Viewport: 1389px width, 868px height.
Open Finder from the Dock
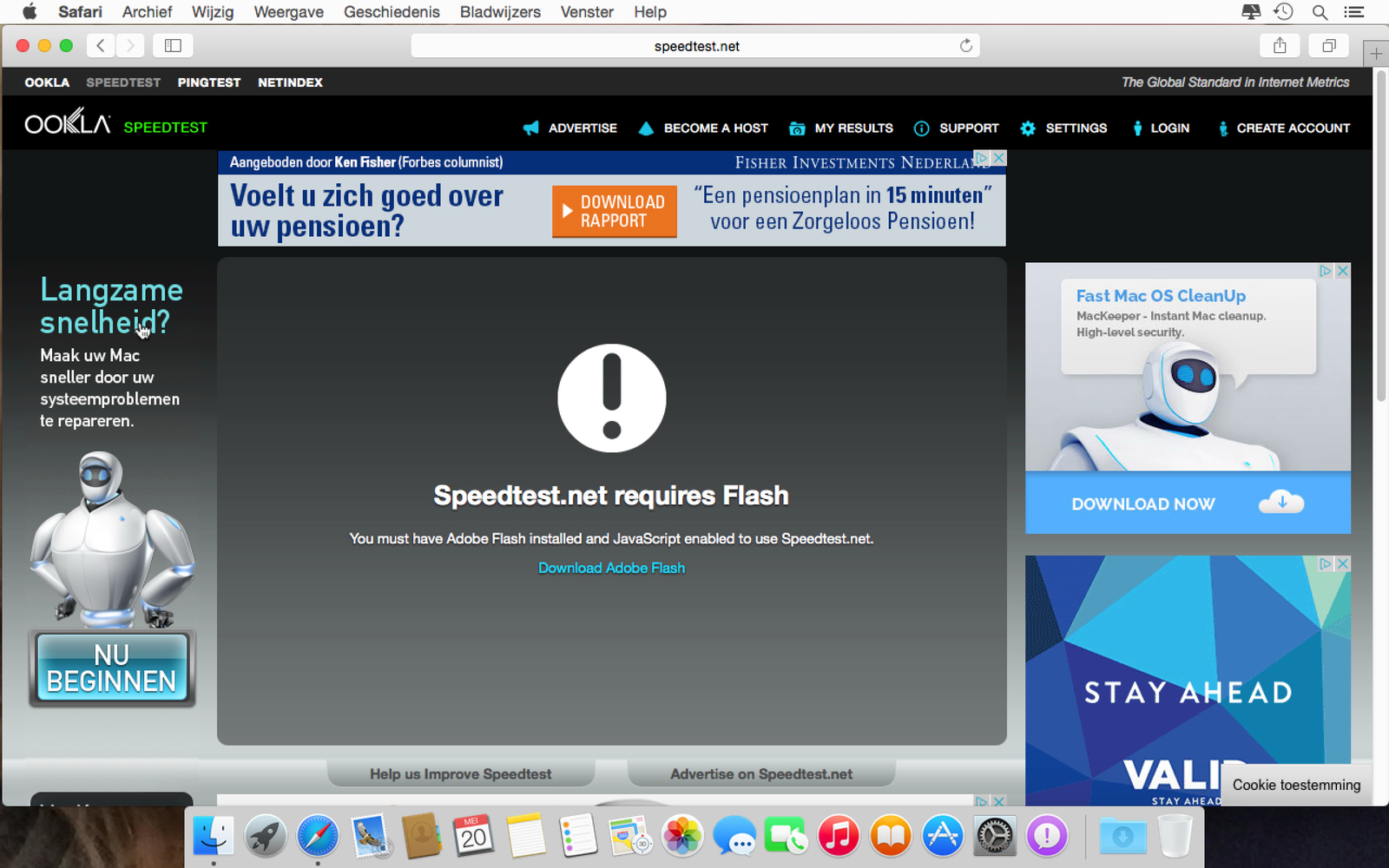point(214,836)
